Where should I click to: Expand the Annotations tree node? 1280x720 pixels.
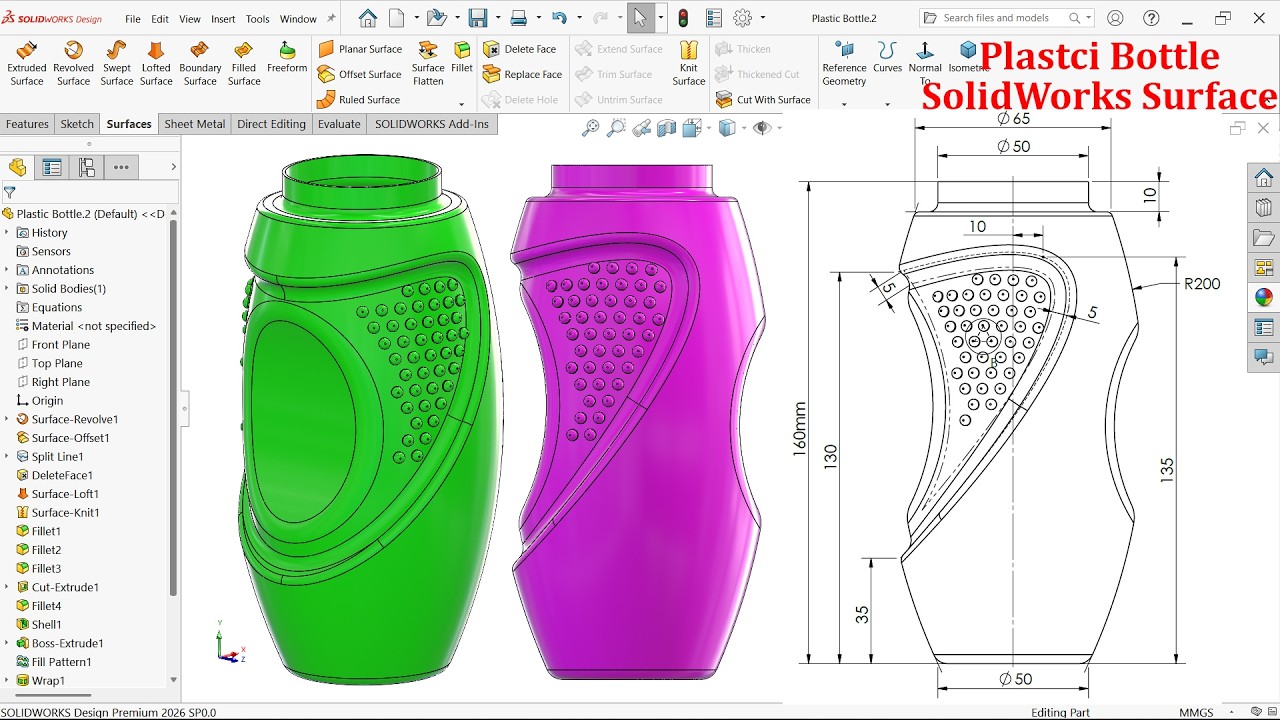pos(7,270)
